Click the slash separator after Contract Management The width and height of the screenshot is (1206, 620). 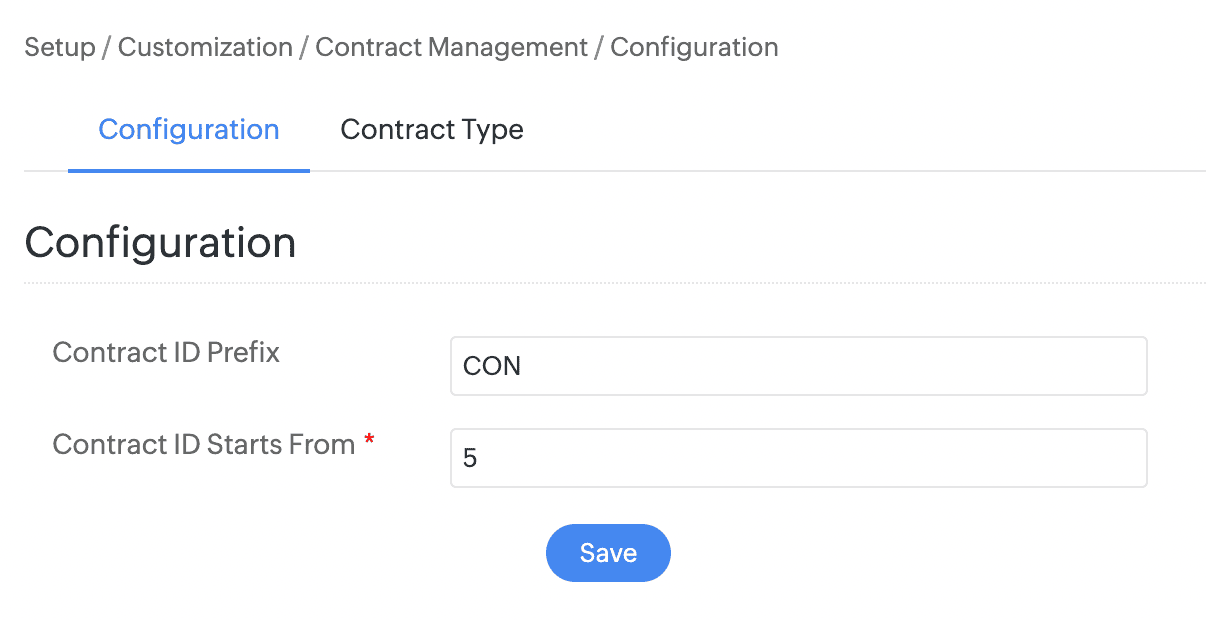(x=599, y=47)
